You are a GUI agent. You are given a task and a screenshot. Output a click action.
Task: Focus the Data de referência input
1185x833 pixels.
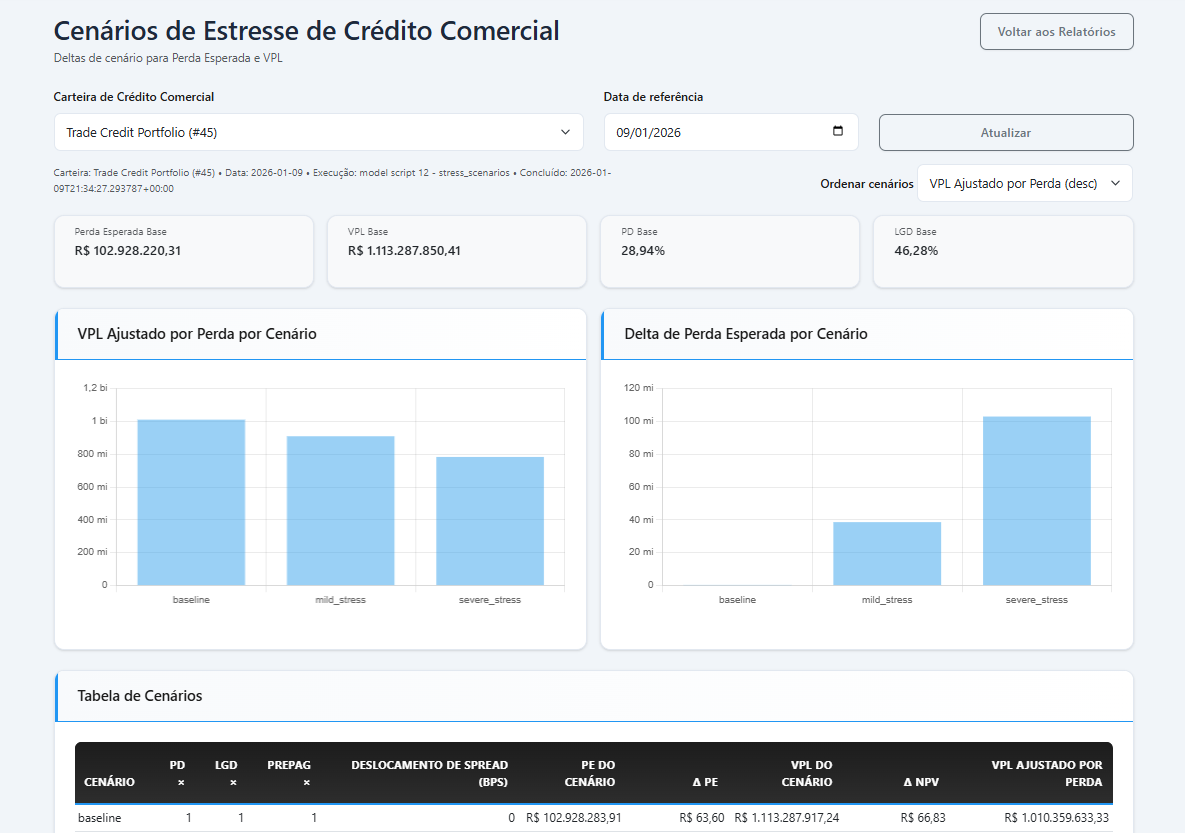[731, 132]
